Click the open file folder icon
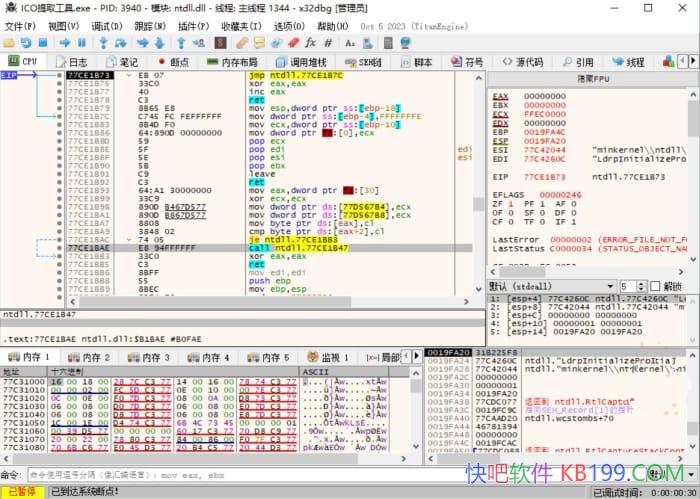The width and height of the screenshot is (700, 499). pos(10,43)
